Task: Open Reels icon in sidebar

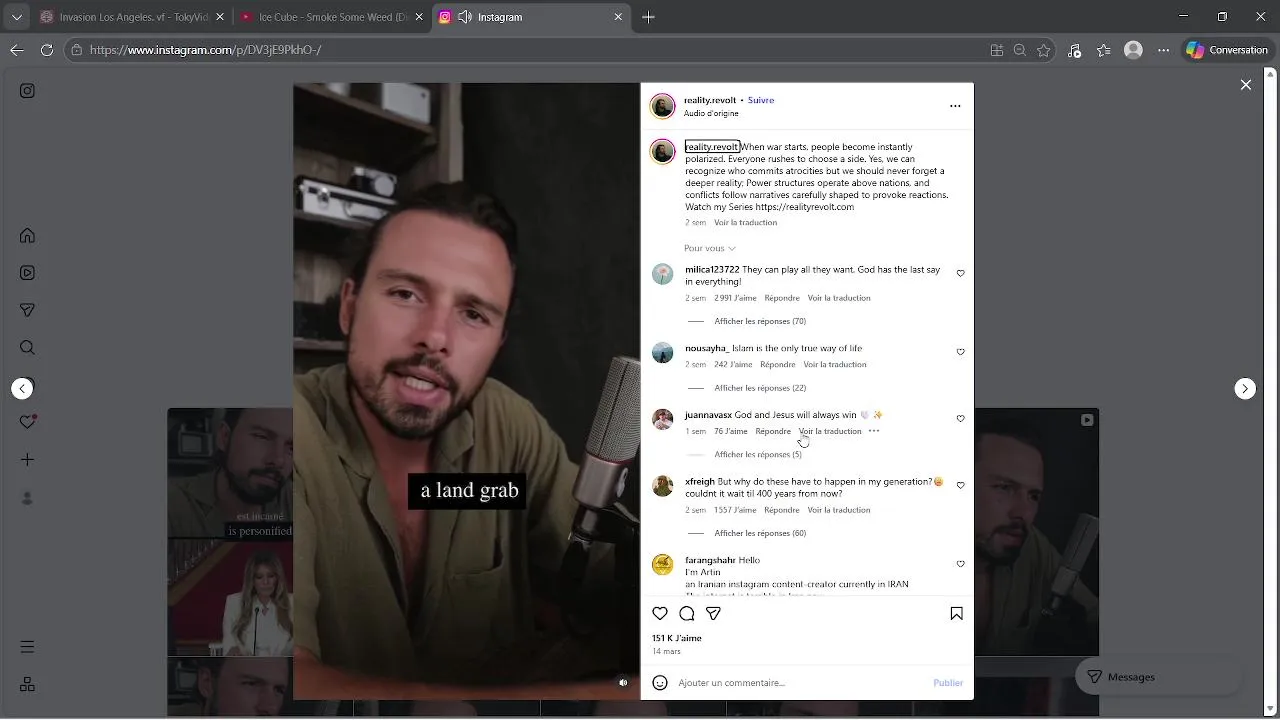Action: (28, 273)
